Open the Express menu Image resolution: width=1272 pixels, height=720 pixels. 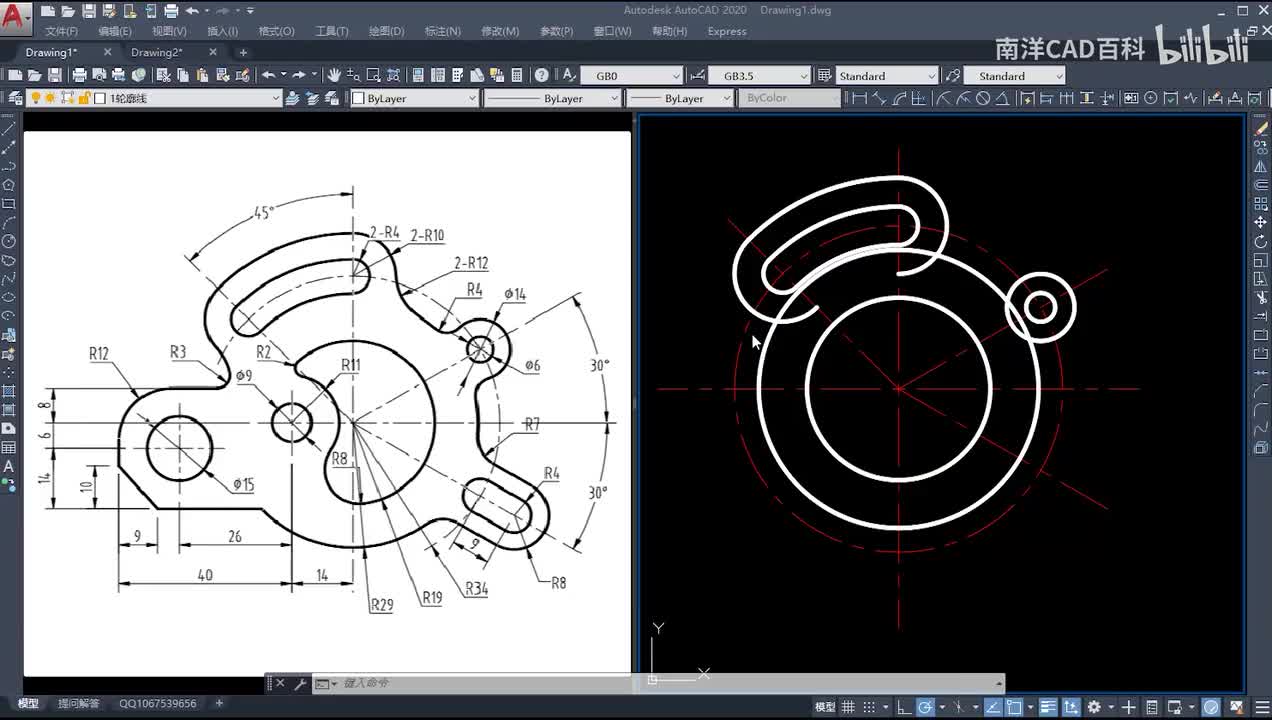coord(727,31)
